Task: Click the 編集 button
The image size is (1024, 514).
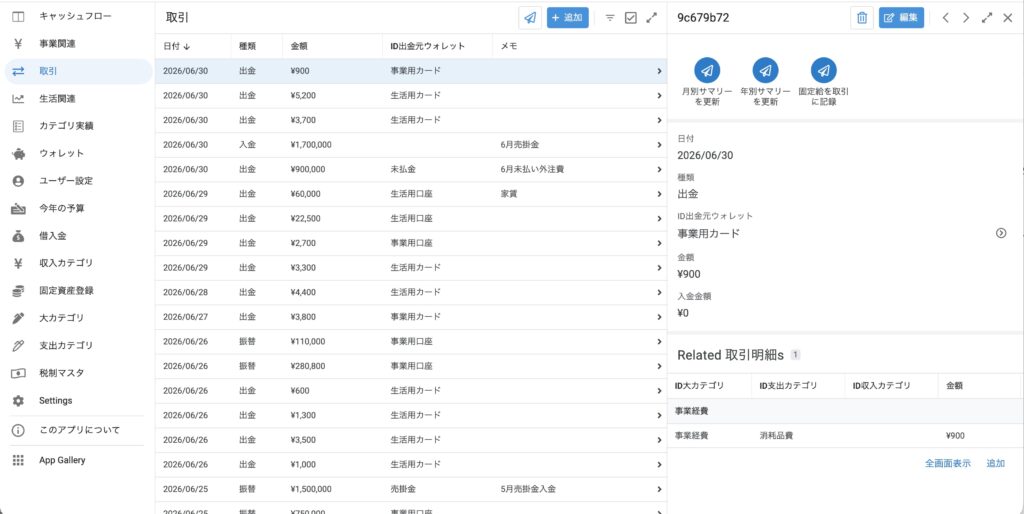Action: point(901,18)
